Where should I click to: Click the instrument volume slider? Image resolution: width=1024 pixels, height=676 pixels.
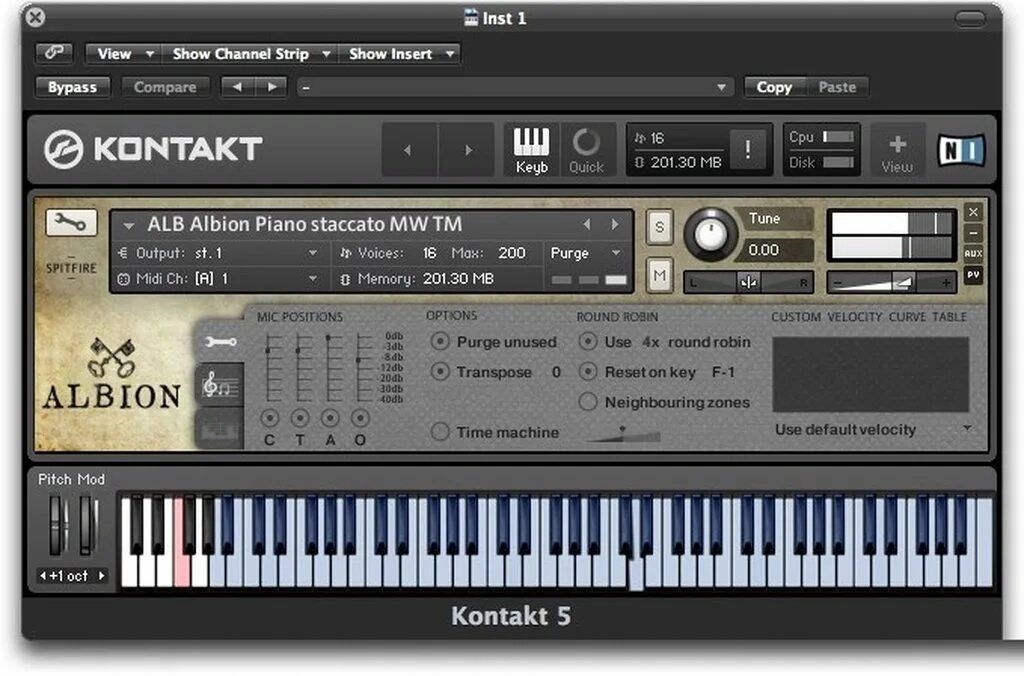[891, 282]
